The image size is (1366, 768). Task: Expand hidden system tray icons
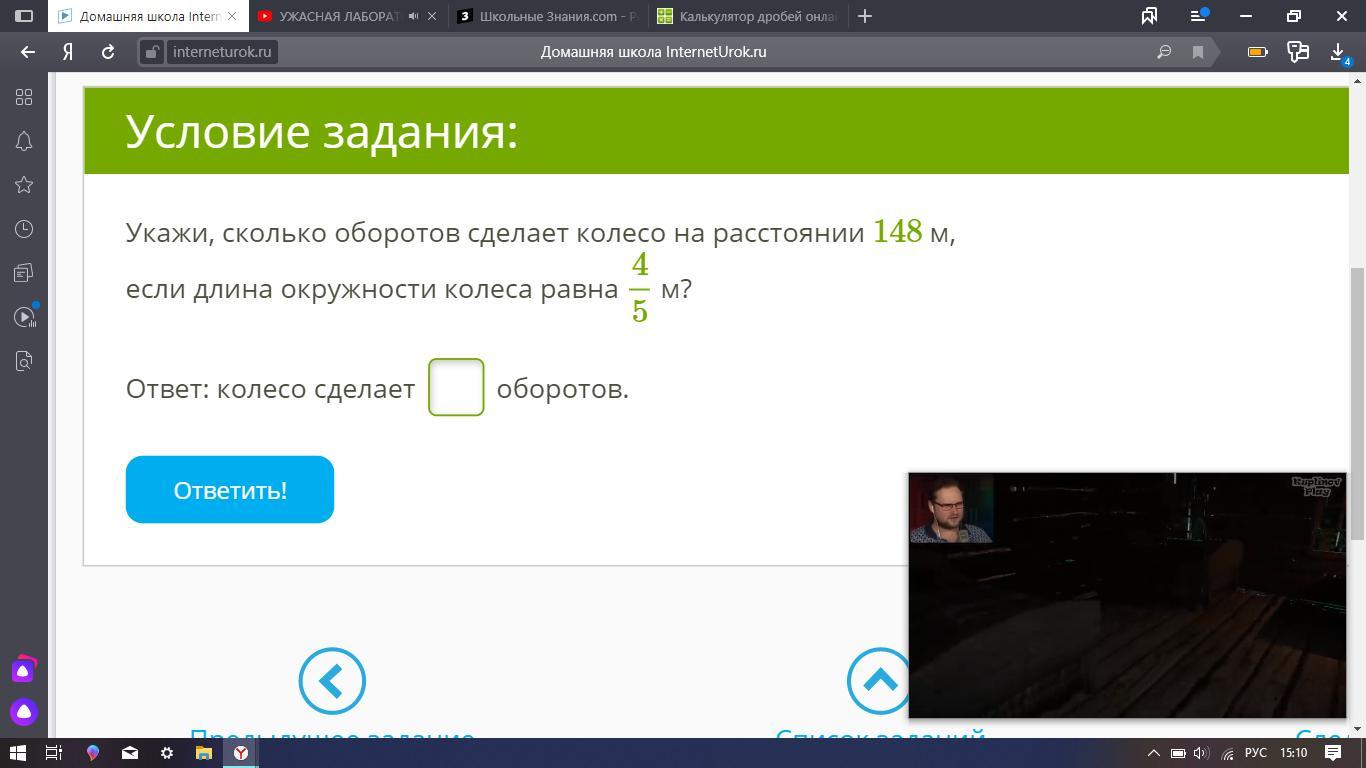point(1153,753)
